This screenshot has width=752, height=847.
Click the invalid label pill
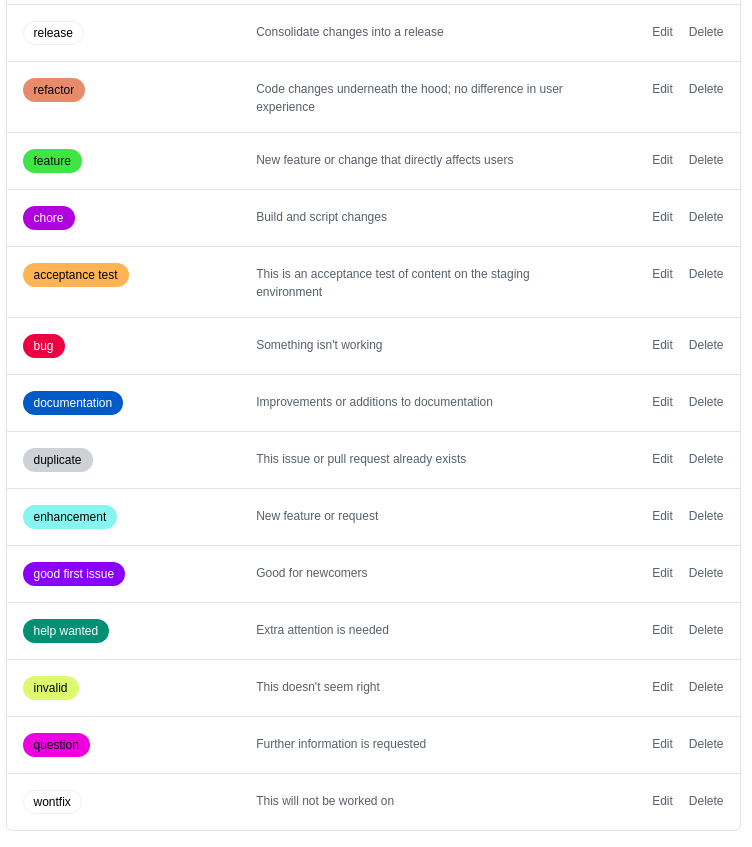pyautogui.click(x=50, y=688)
